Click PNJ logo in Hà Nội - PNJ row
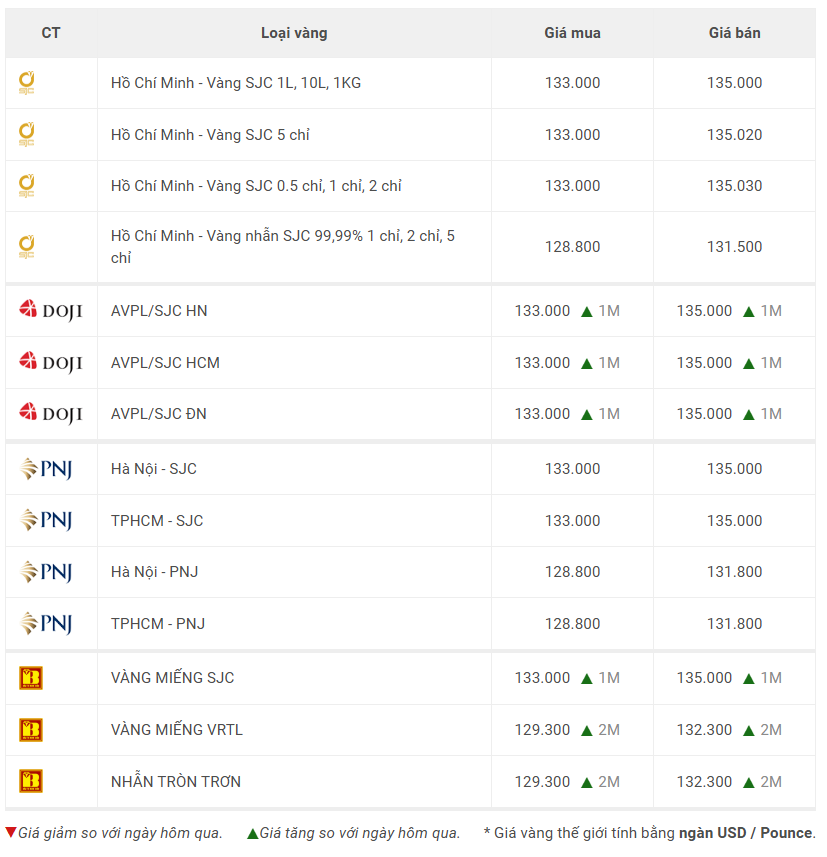827x857 pixels. click(x=46, y=572)
